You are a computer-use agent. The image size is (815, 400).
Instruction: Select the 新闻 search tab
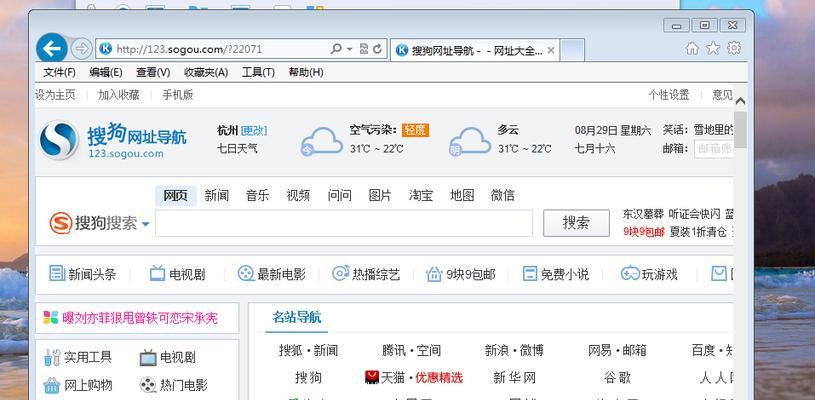[216, 196]
